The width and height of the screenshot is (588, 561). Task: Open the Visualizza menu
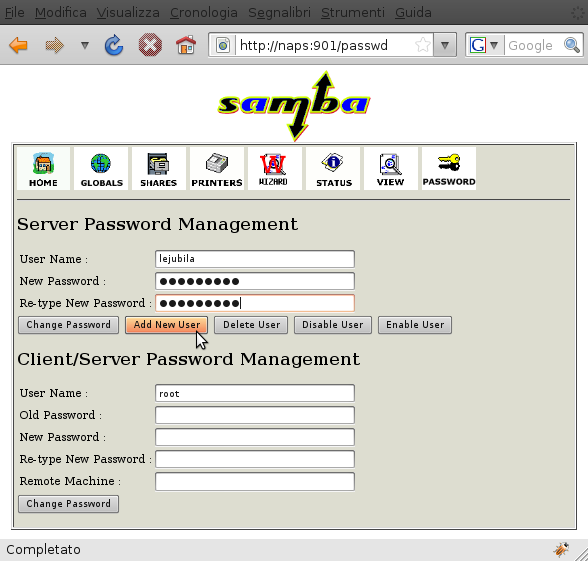(128, 12)
